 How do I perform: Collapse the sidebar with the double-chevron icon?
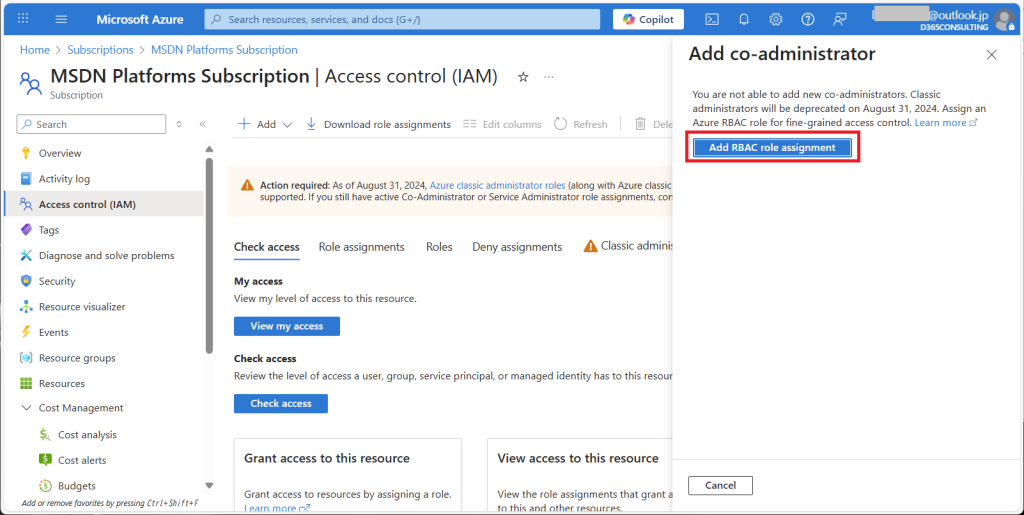[203, 124]
